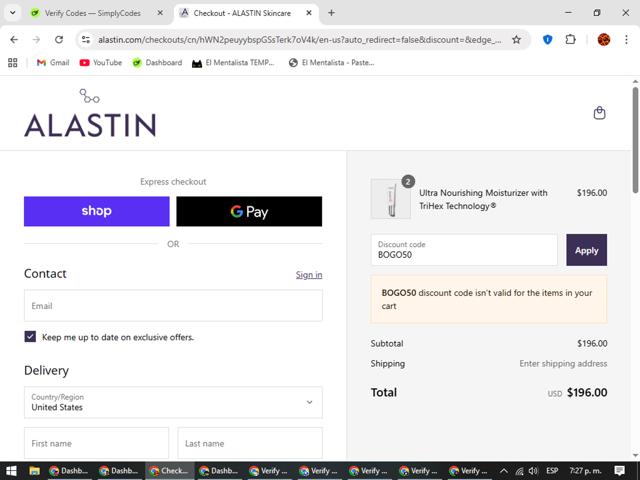Focus the Last name field

[250, 443]
